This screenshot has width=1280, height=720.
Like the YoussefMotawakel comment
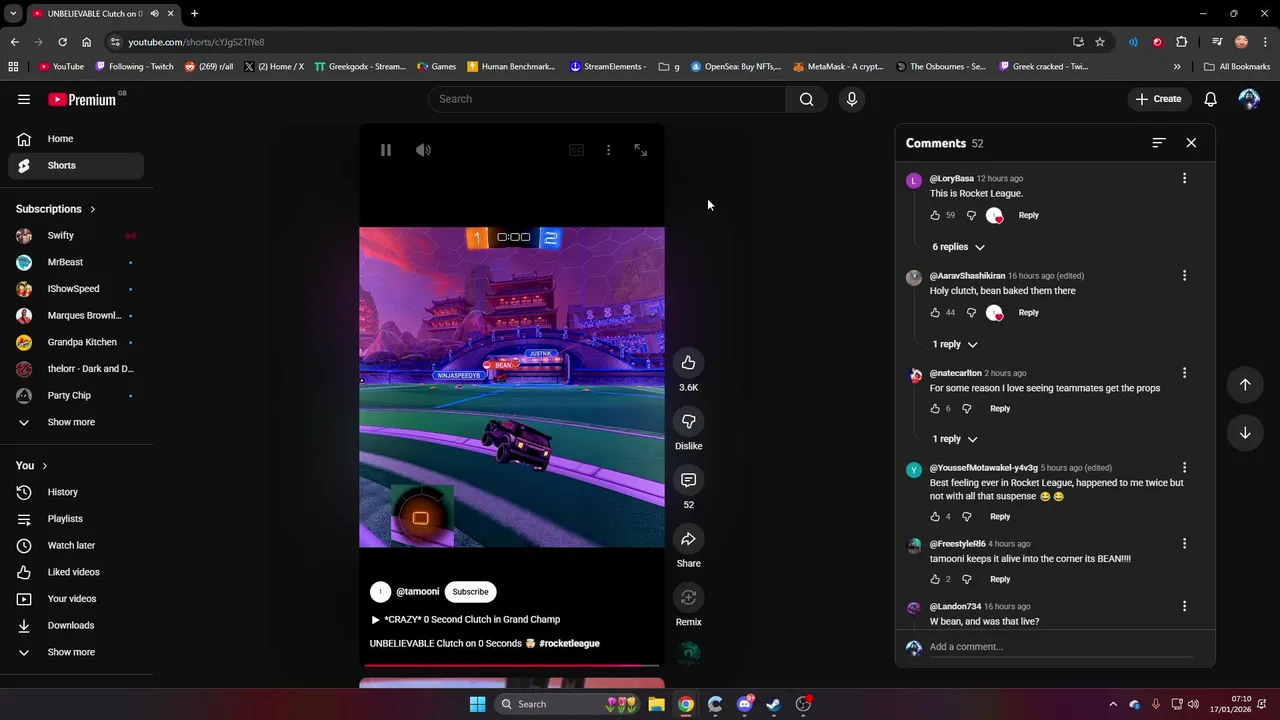935,517
